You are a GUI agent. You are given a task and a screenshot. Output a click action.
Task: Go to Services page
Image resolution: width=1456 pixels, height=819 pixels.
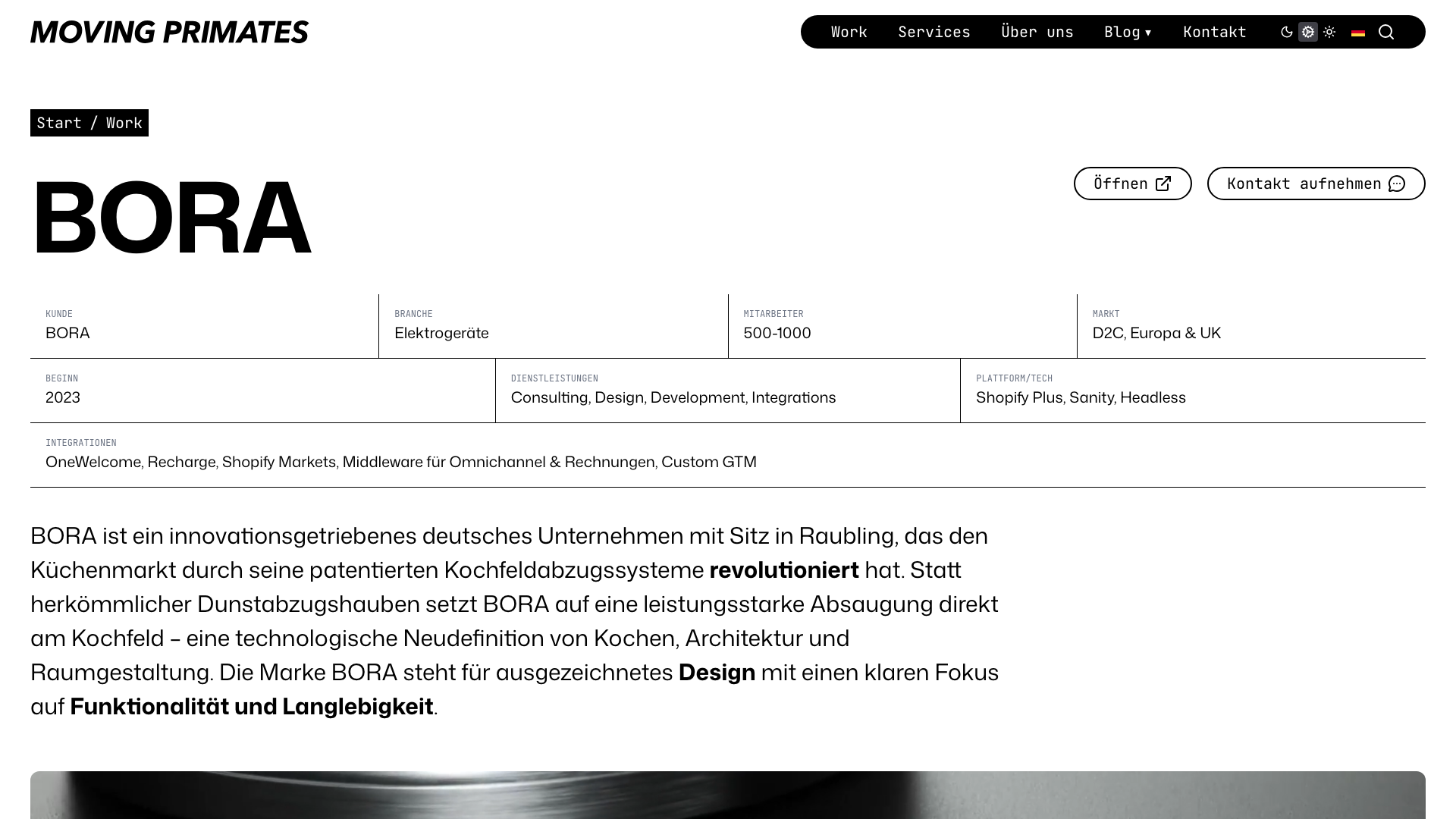934,32
